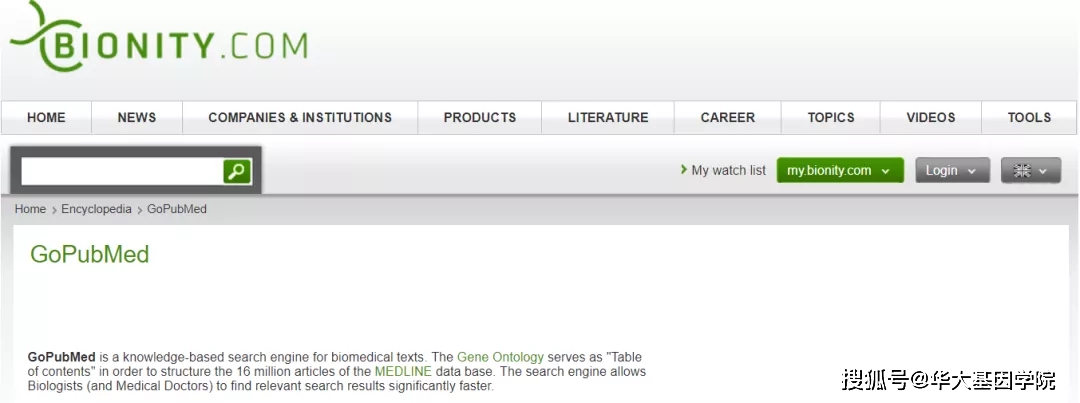Open the CAREER menu item
Viewport: 1080px width, 403px height.
[x=727, y=118]
